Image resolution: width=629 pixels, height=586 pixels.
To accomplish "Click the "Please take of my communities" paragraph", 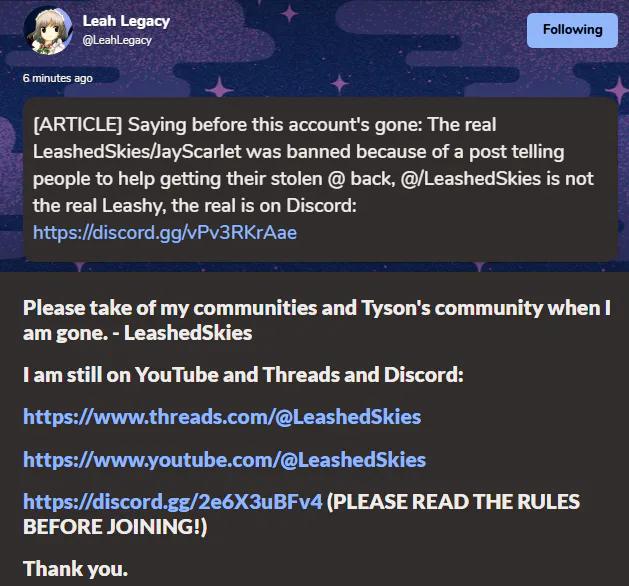I will pos(317,320).
